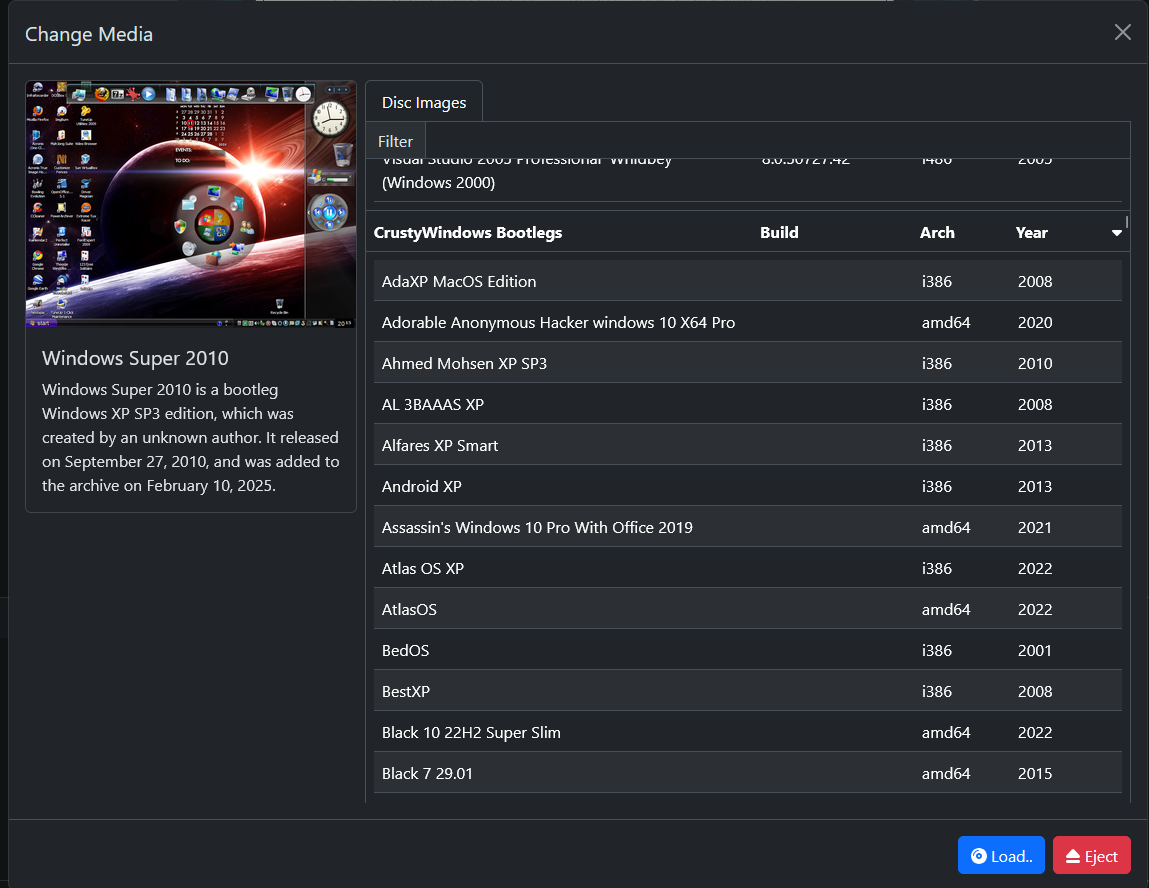
Task: Select Adorable Anonymous Hacker windows 10 entry
Action: tap(747, 322)
